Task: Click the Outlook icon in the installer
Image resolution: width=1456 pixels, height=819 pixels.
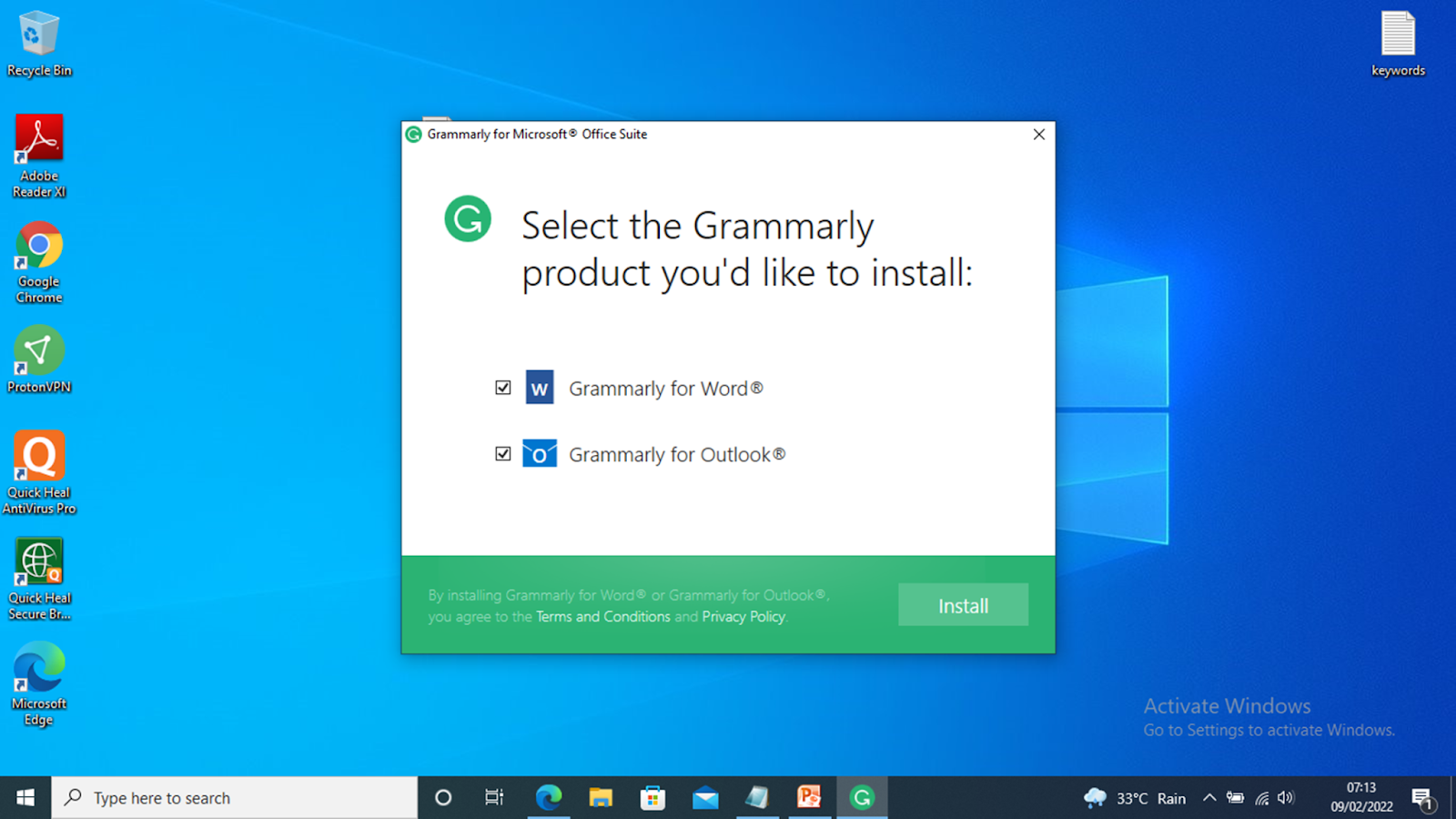Action: pos(539,453)
